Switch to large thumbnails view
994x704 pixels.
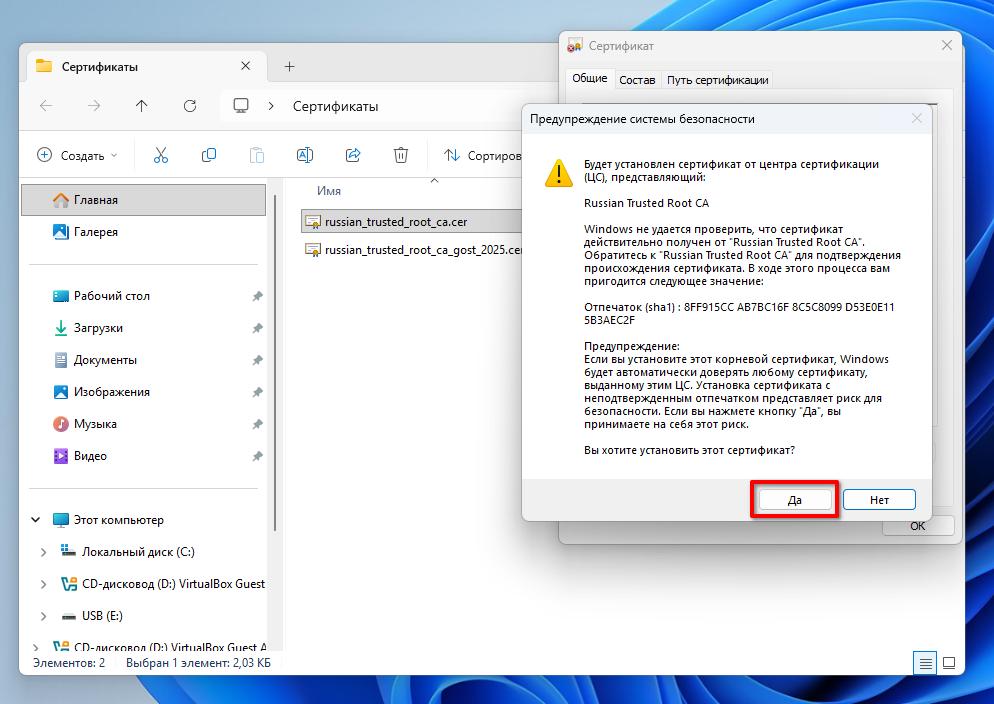[949, 663]
